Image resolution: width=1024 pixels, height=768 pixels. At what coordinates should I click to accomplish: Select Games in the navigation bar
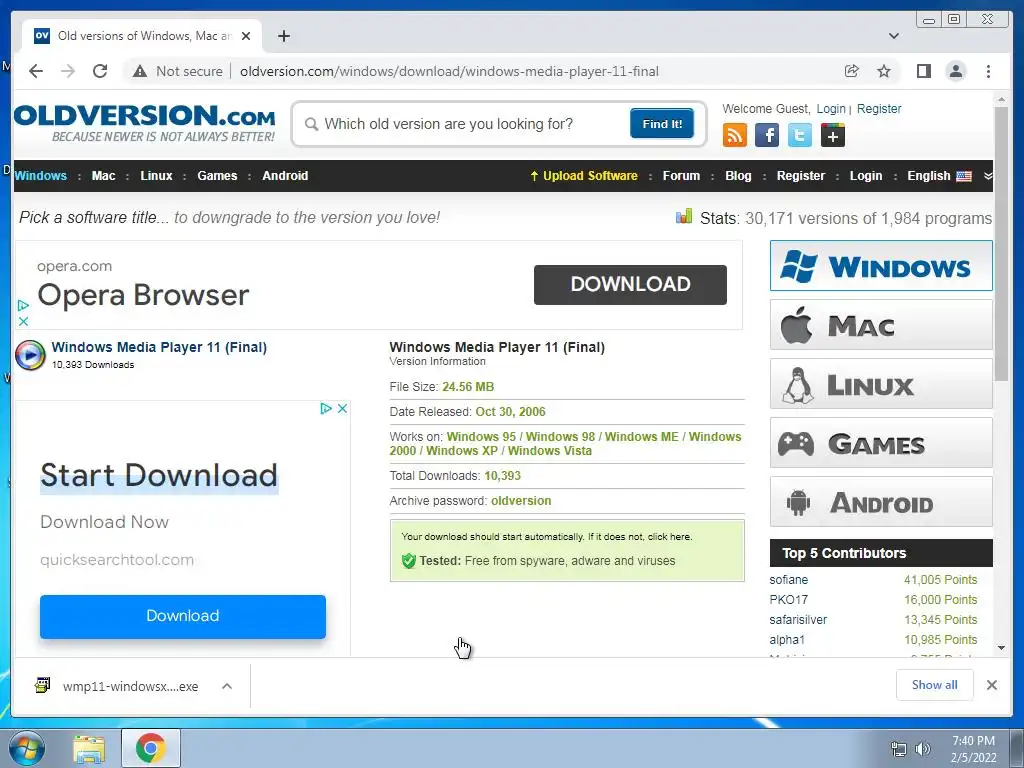point(217,176)
